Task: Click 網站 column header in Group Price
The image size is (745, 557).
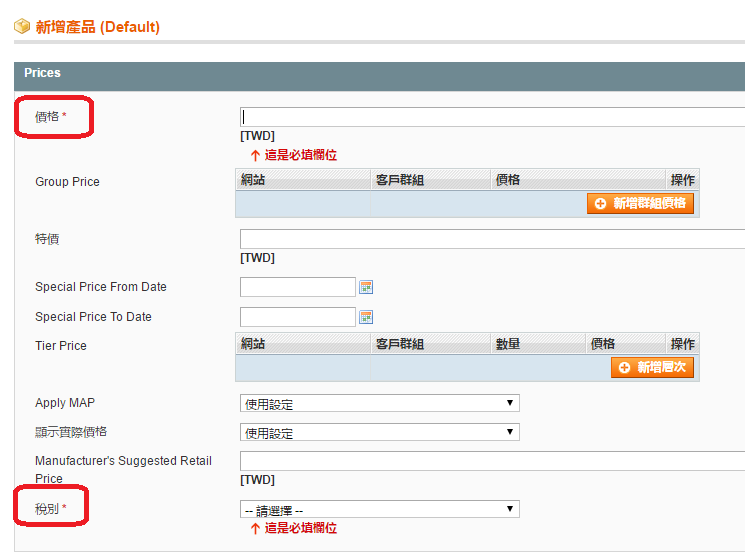Action: pos(253,181)
